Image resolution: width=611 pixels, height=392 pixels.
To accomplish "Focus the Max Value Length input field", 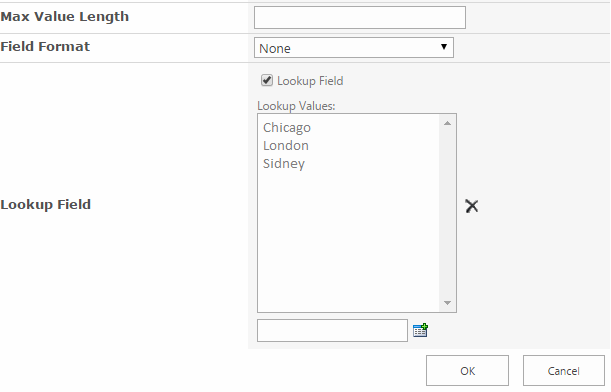I will tap(360, 18).
